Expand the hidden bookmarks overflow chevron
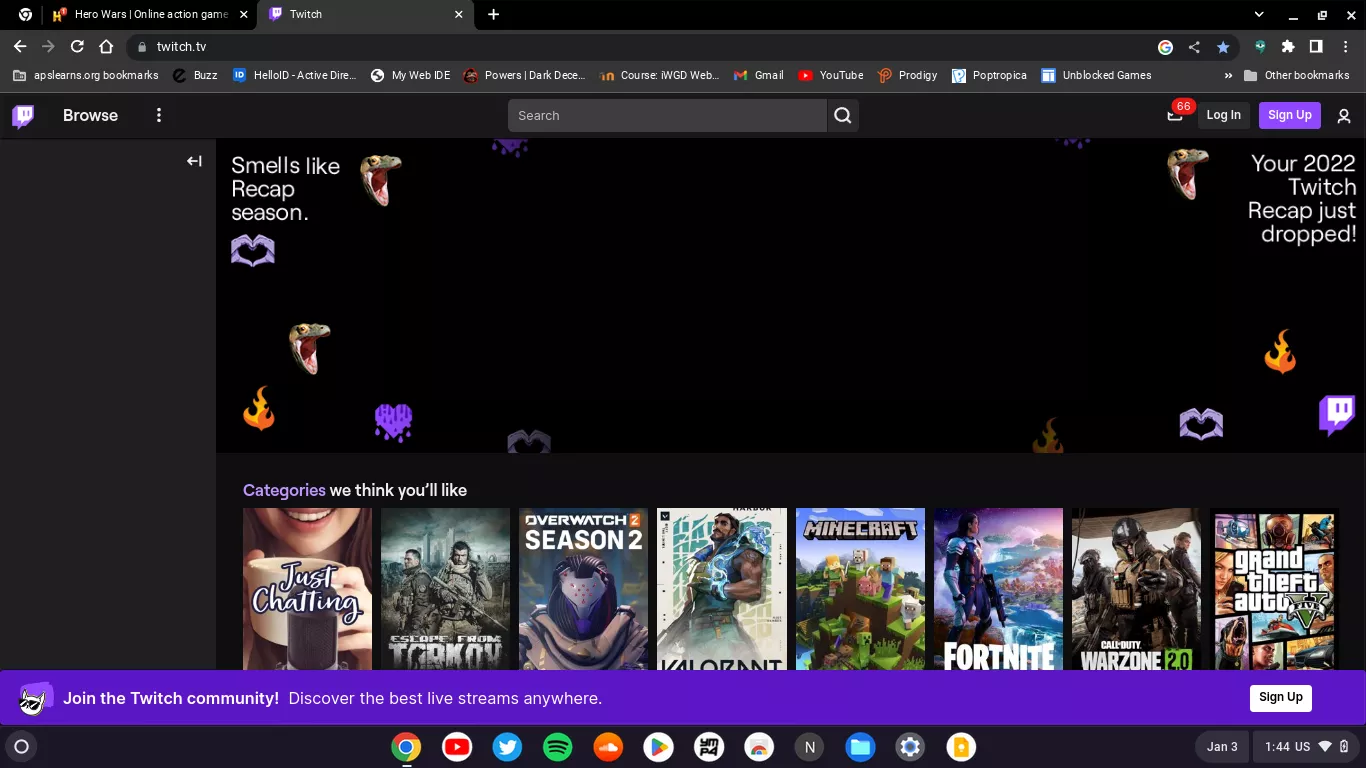This screenshot has width=1366, height=768. point(1228,75)
